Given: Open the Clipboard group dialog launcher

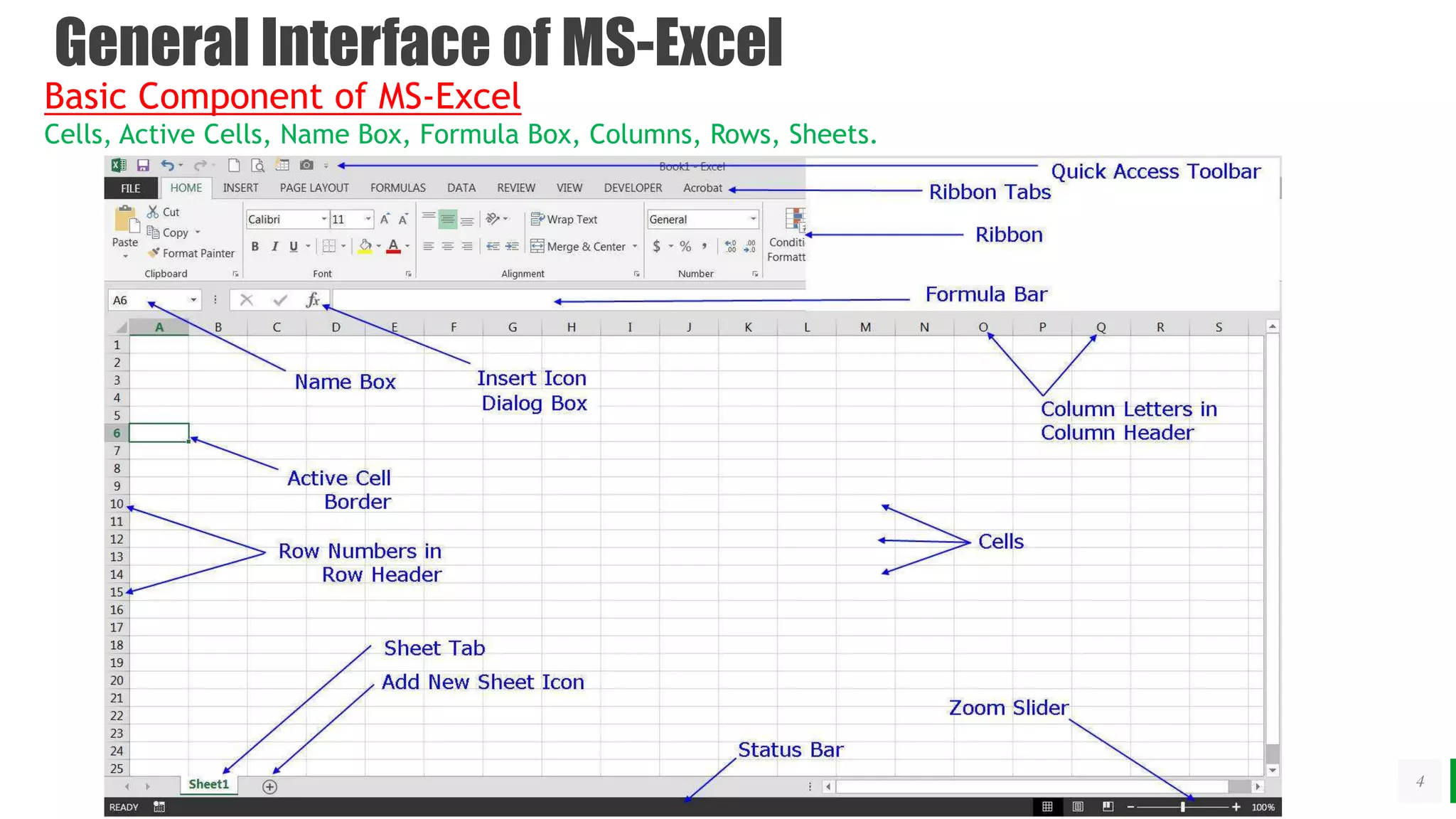Looking at the screenshot, I should tap(235, 274).
